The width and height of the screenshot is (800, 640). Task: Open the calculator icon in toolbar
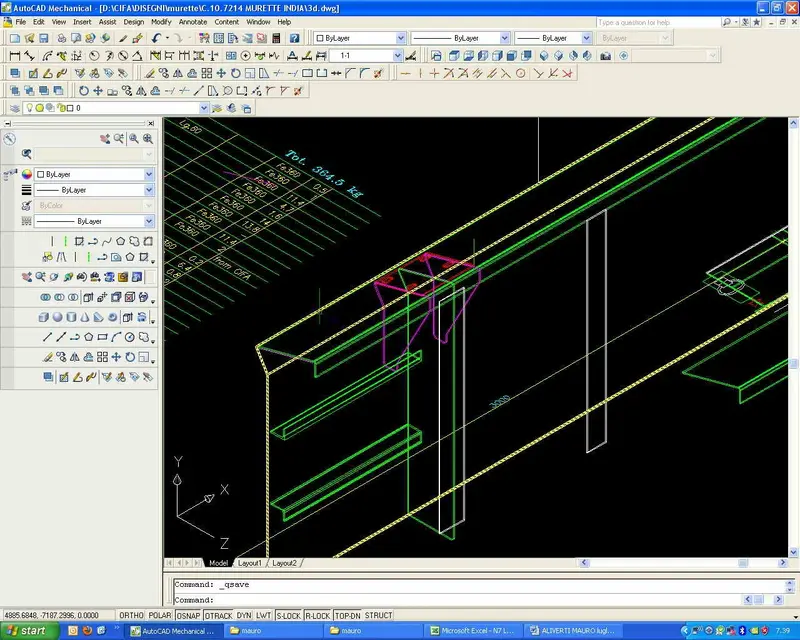pyautogui.click(x=276, y=38)
